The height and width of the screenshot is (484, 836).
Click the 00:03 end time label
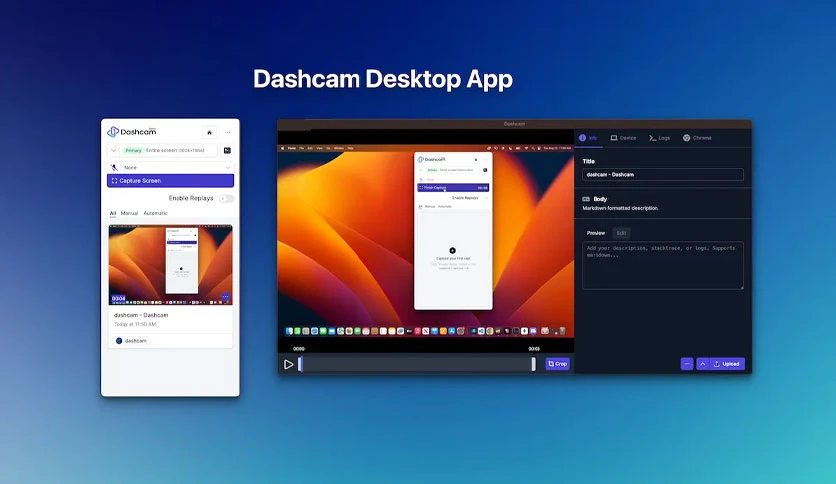534,349
